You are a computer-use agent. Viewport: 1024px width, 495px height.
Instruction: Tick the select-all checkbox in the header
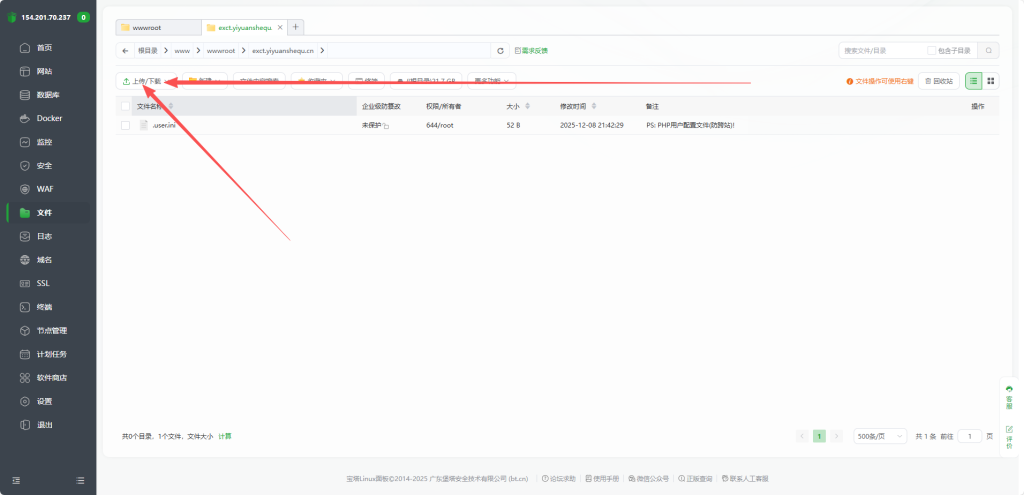125,106
